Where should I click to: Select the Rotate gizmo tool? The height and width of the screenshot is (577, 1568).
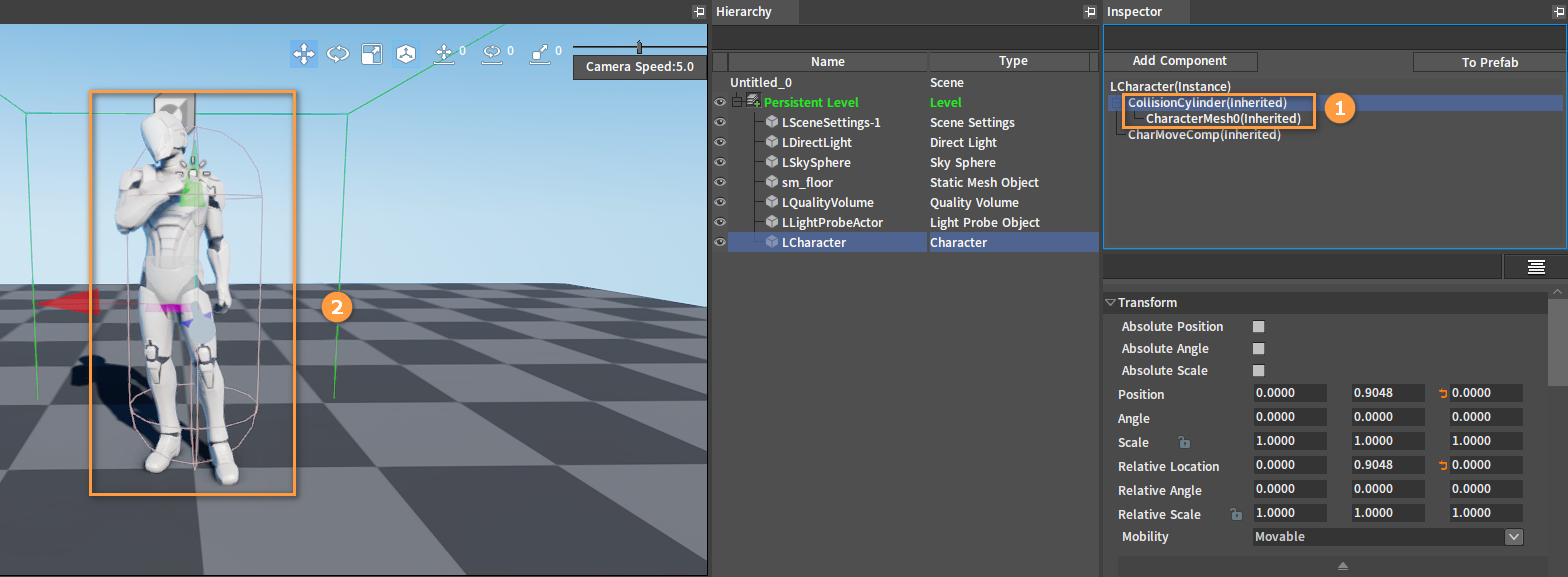point(338,53)
